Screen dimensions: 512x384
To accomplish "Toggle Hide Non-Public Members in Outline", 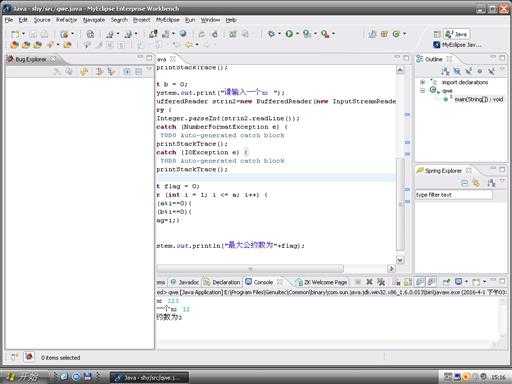I will pyautogui.click(x=480, y=71).
